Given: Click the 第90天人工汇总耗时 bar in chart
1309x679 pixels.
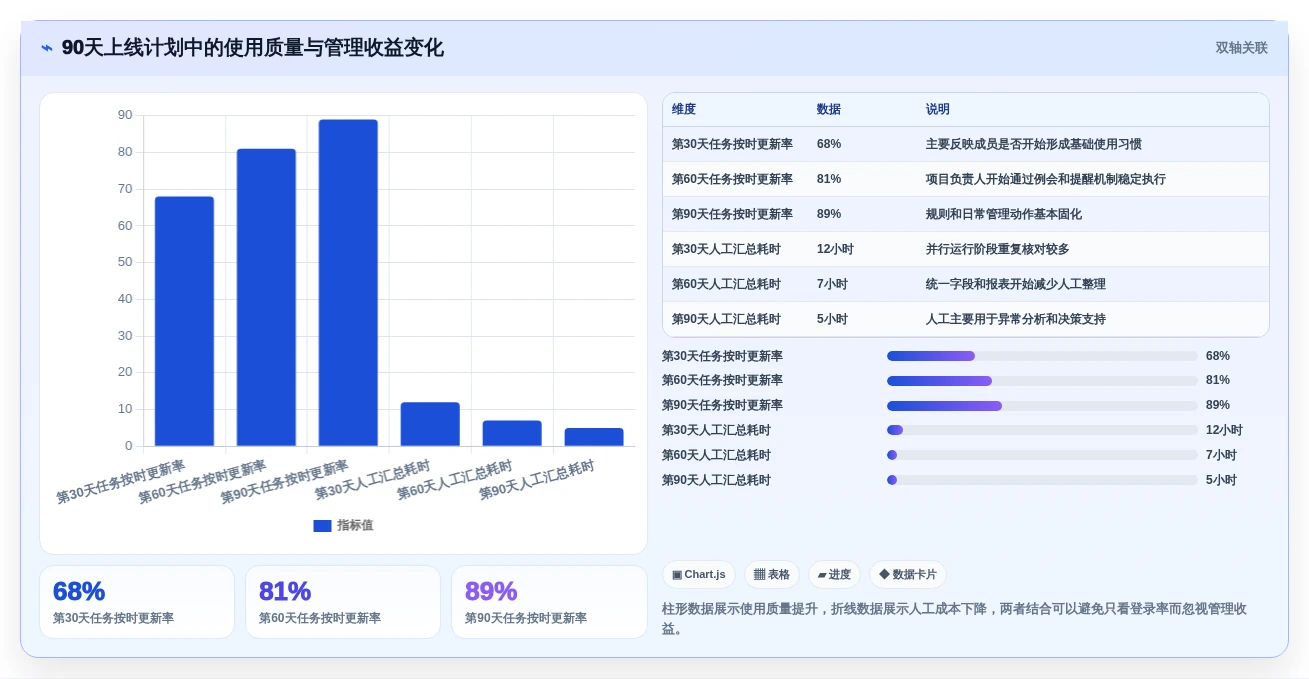Looking at the screenshot, I should click(594, 437).
